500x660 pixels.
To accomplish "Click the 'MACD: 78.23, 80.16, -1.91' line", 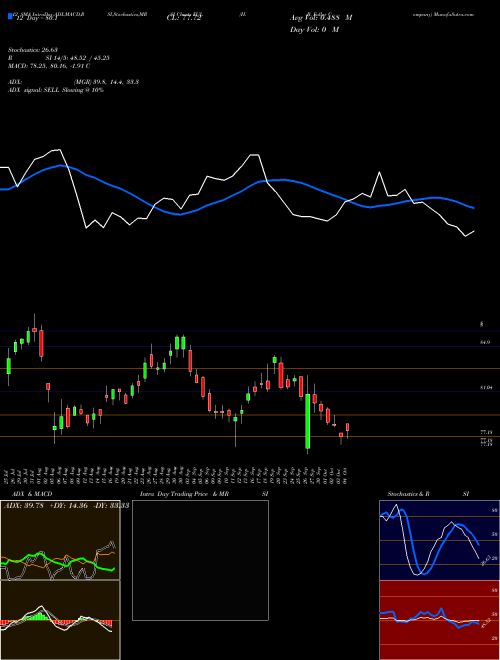I will [49, 66].
